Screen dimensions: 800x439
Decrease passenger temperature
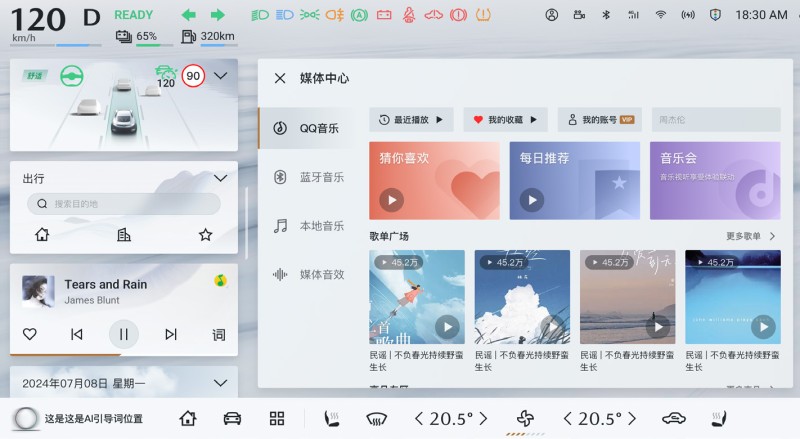(x=567, y=419)
